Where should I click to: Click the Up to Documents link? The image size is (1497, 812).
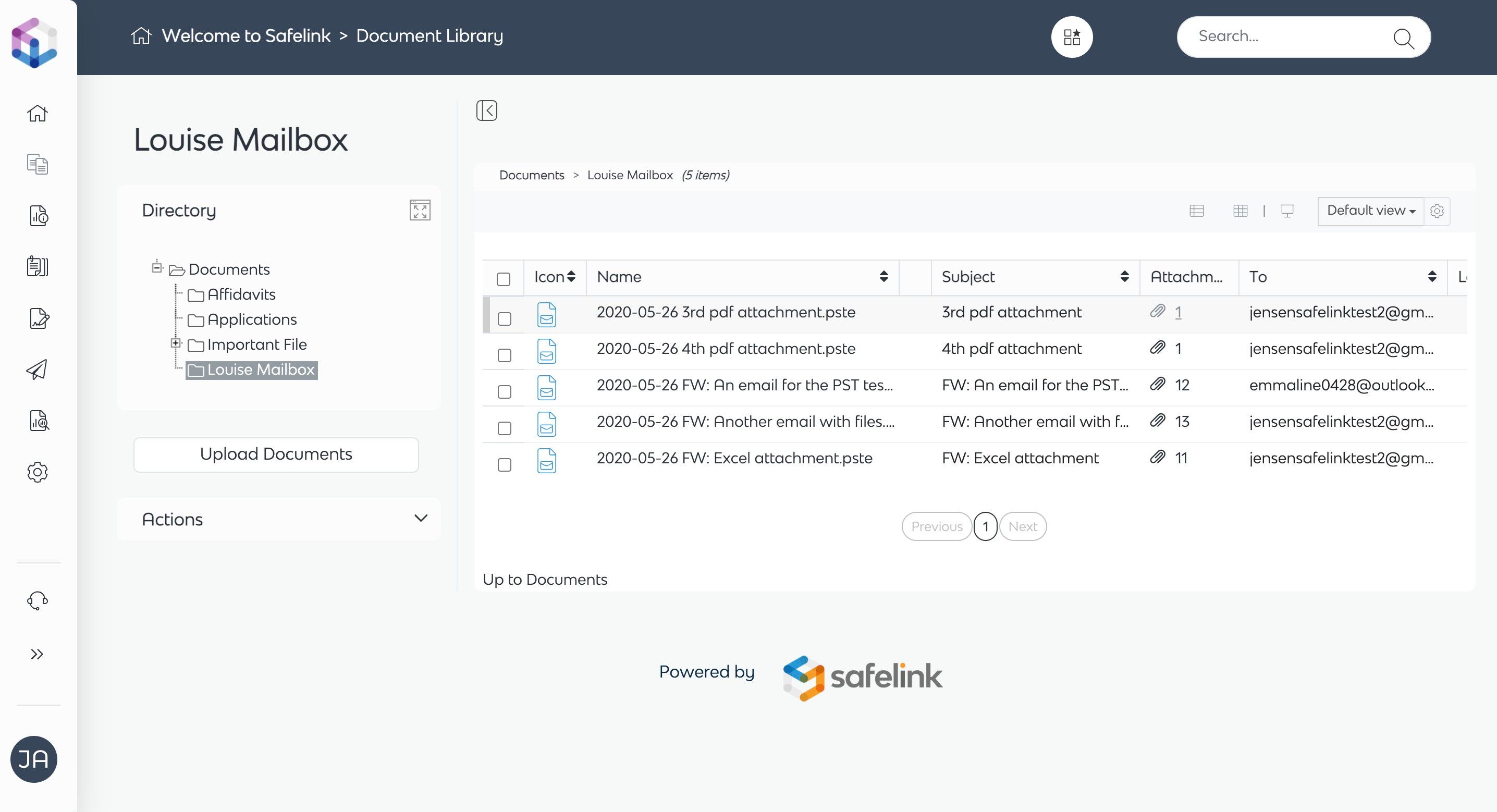tap(545, 580)
